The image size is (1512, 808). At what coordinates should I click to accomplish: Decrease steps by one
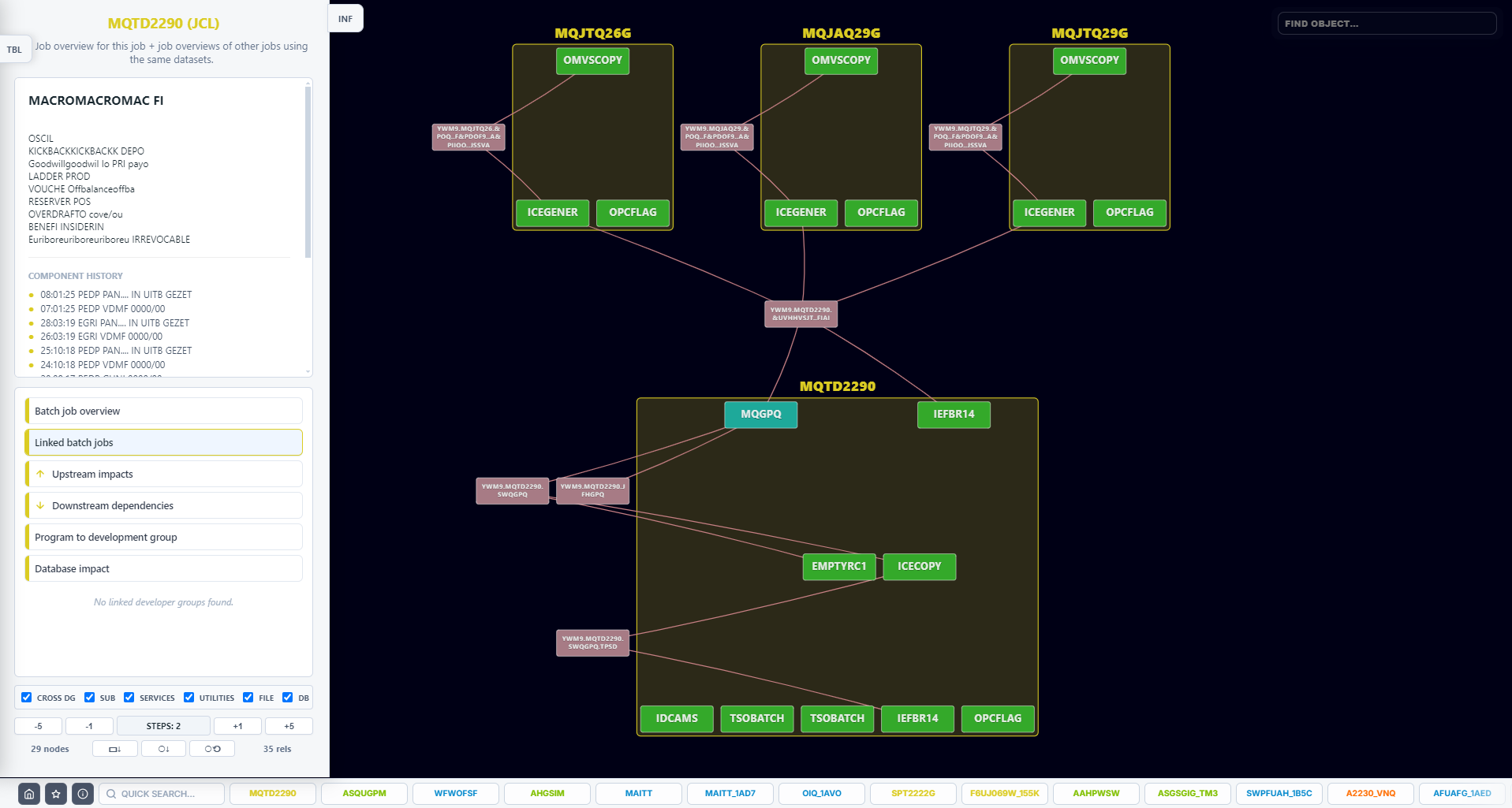(89, 726)
